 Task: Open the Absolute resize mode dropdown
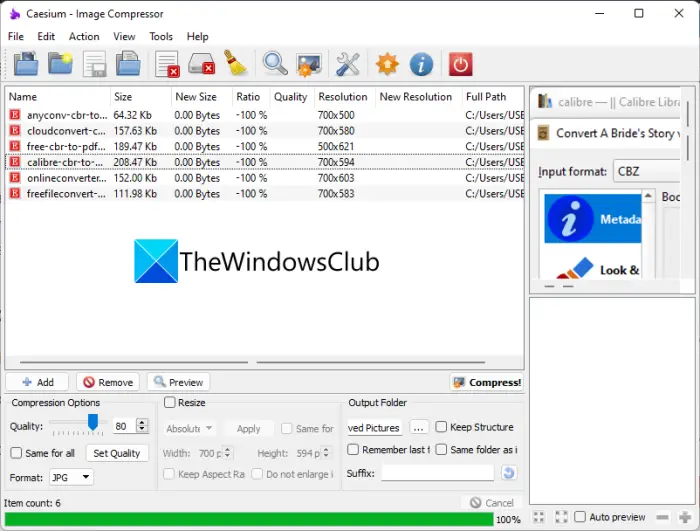click(189, 429)
